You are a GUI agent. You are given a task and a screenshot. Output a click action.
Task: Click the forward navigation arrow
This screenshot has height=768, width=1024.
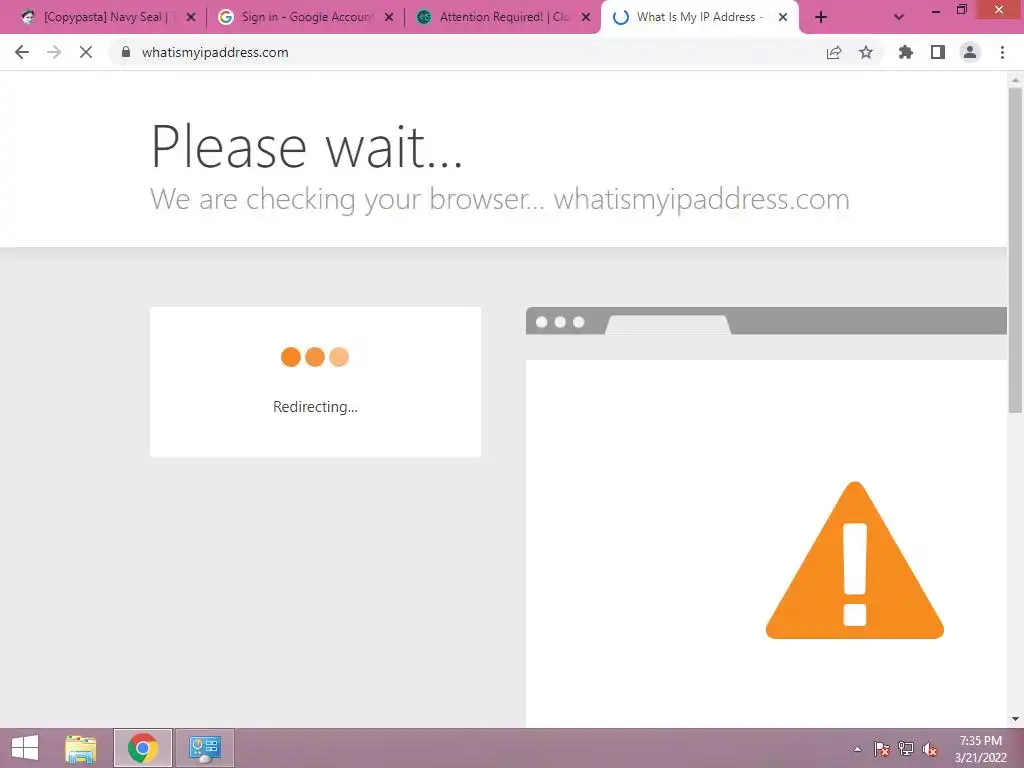[54, 52]
